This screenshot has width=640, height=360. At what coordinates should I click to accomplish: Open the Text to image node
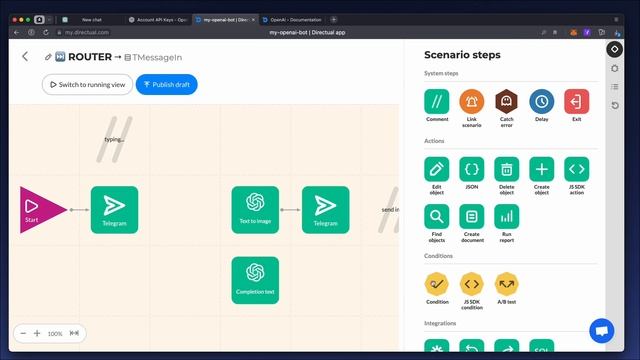(255, 210)
